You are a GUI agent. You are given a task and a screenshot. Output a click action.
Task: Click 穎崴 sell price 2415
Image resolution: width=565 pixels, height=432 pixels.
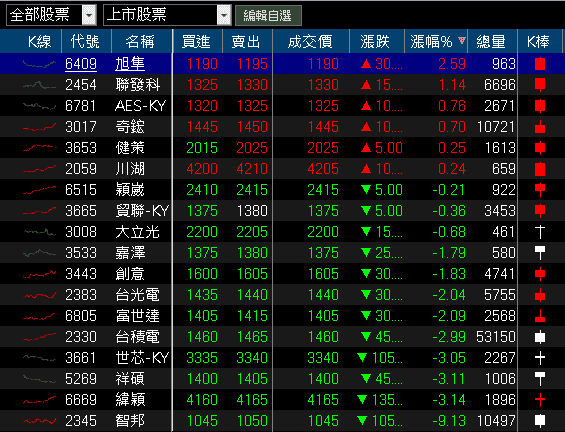[x=252, y=190]
